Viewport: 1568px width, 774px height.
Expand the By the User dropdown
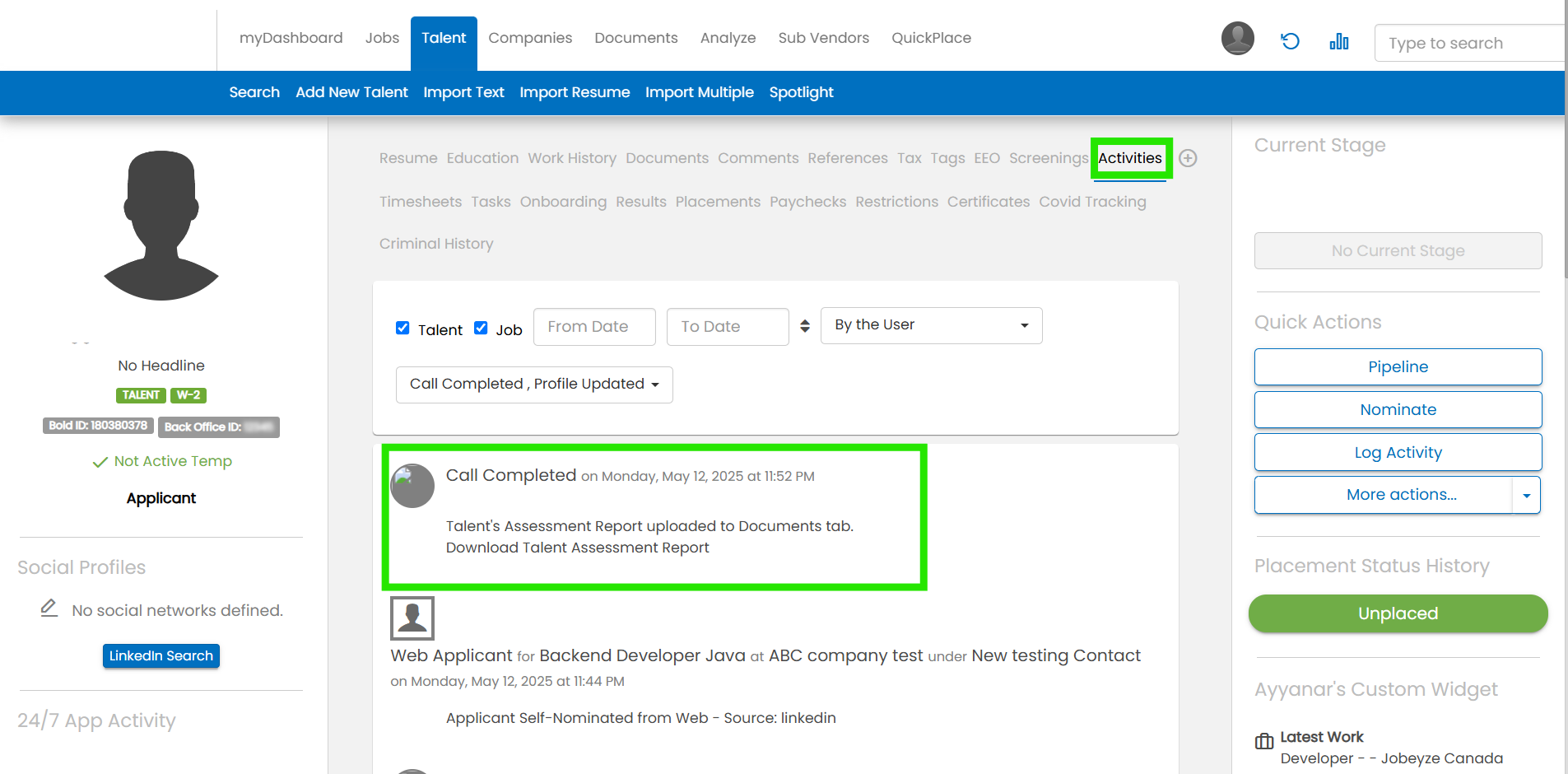coord(931,325)
